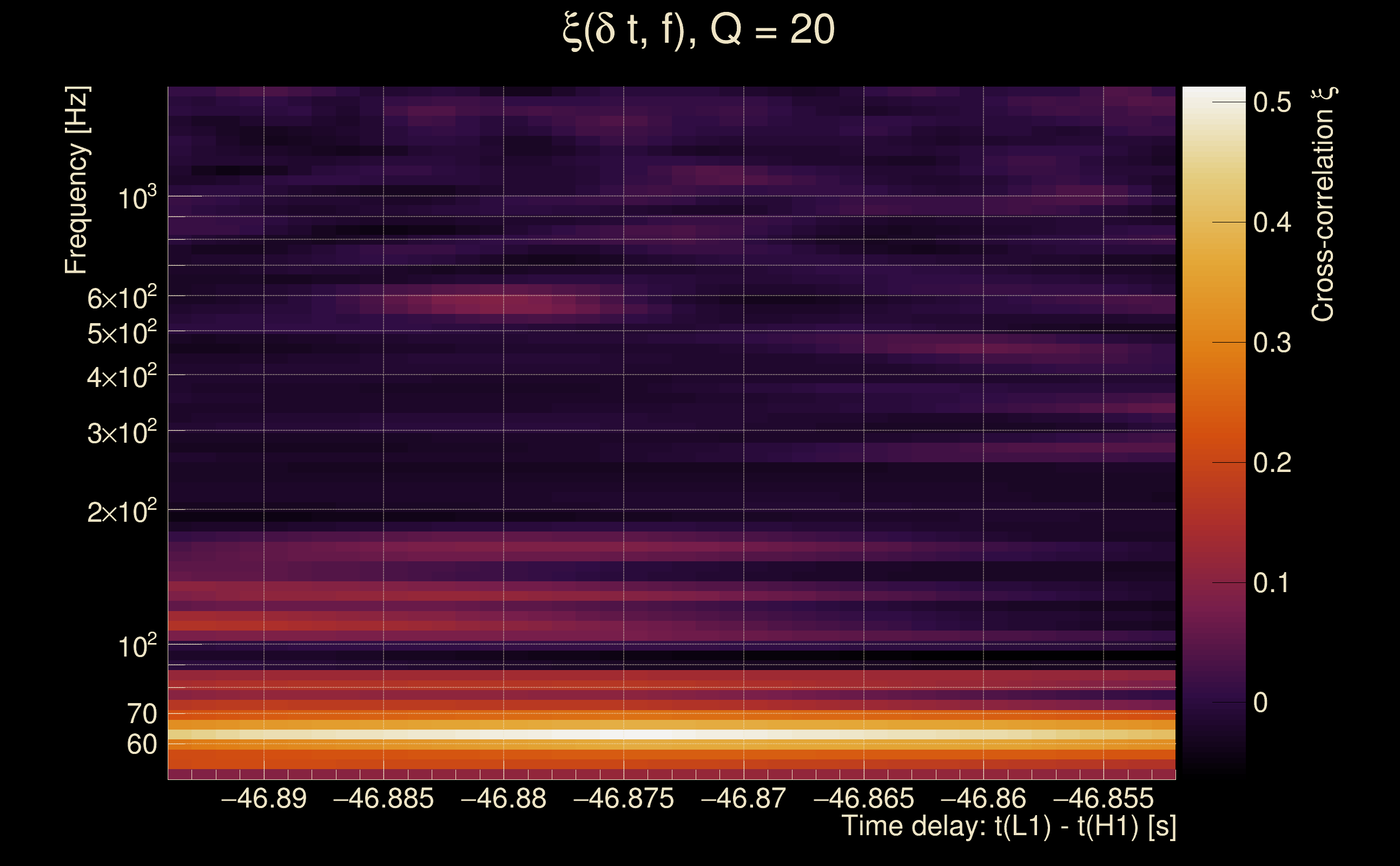Screen dimensions: 1400x866
Task: Click the 70 frequency tick label
Action: 141,714
